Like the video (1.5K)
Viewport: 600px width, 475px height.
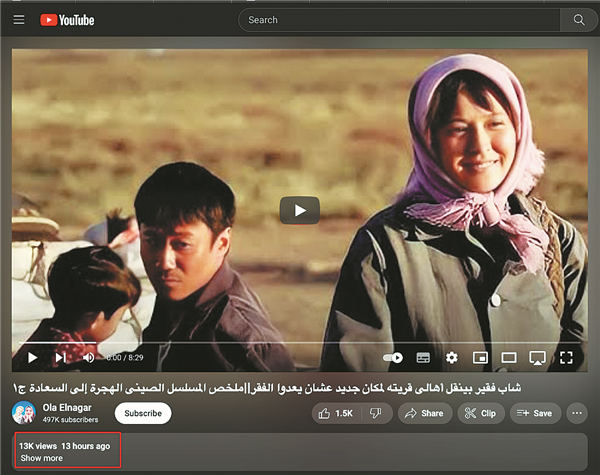336,413
